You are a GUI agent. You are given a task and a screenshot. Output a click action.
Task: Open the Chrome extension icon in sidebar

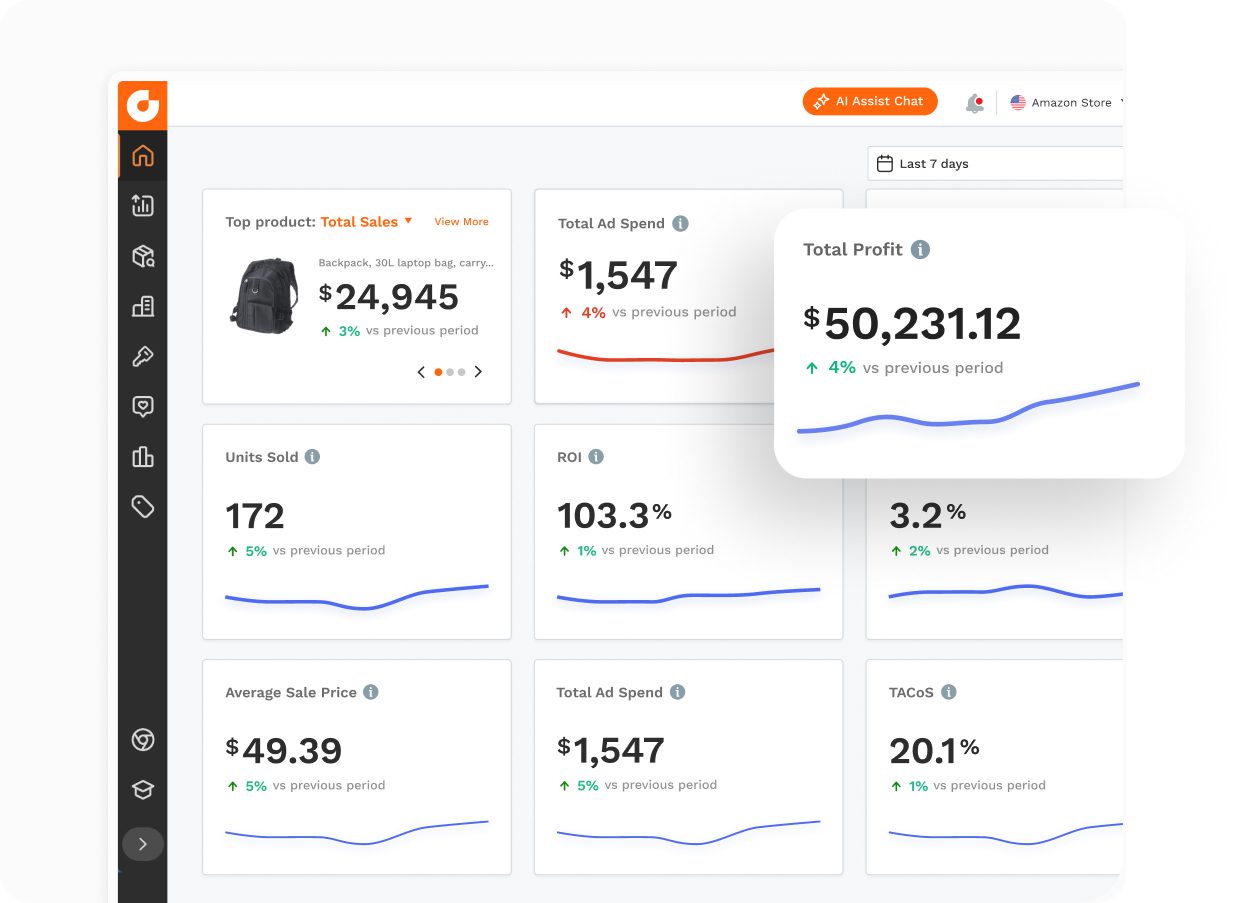(142, 740)
